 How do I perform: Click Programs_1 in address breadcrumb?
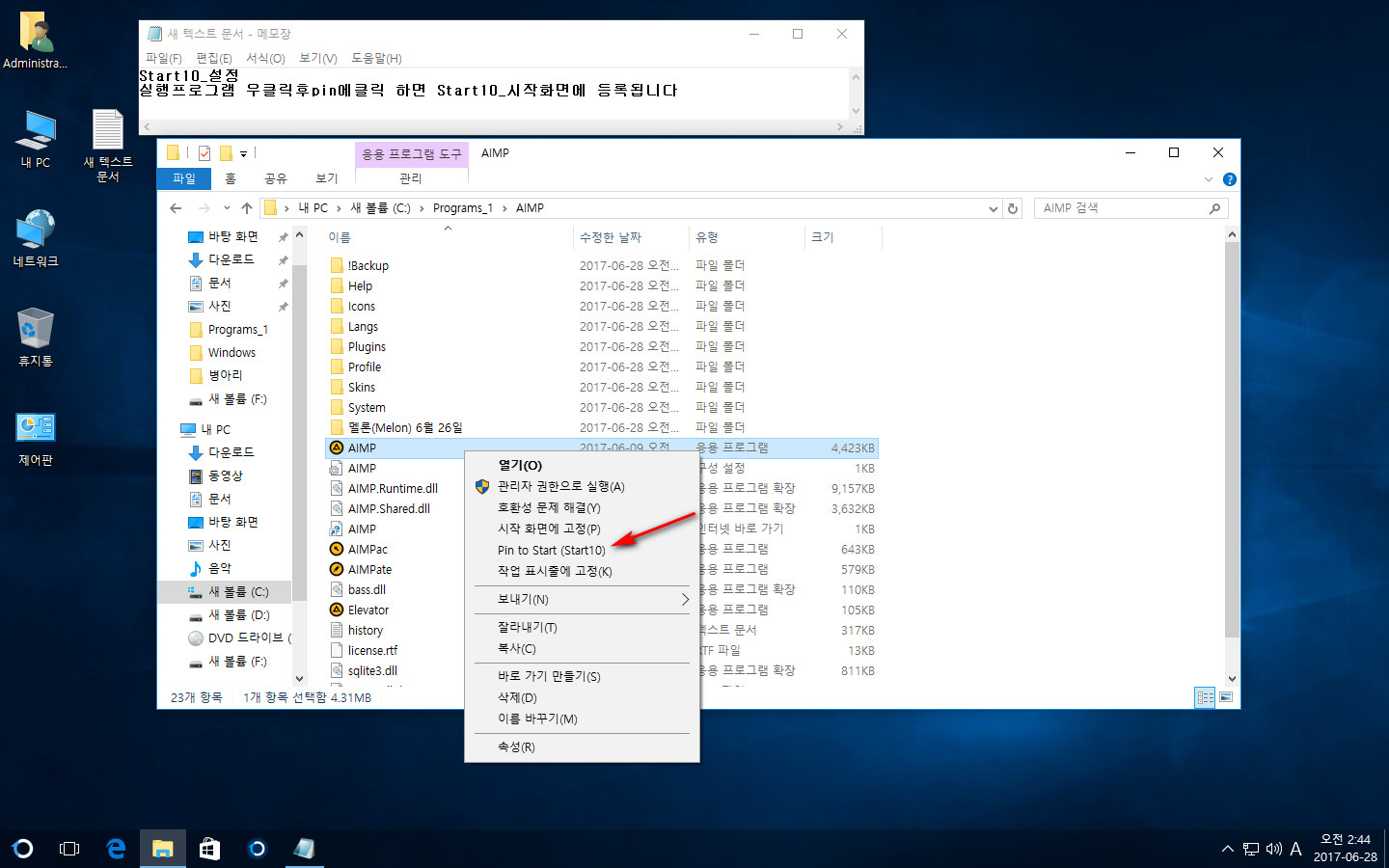(x=463, y=208)
